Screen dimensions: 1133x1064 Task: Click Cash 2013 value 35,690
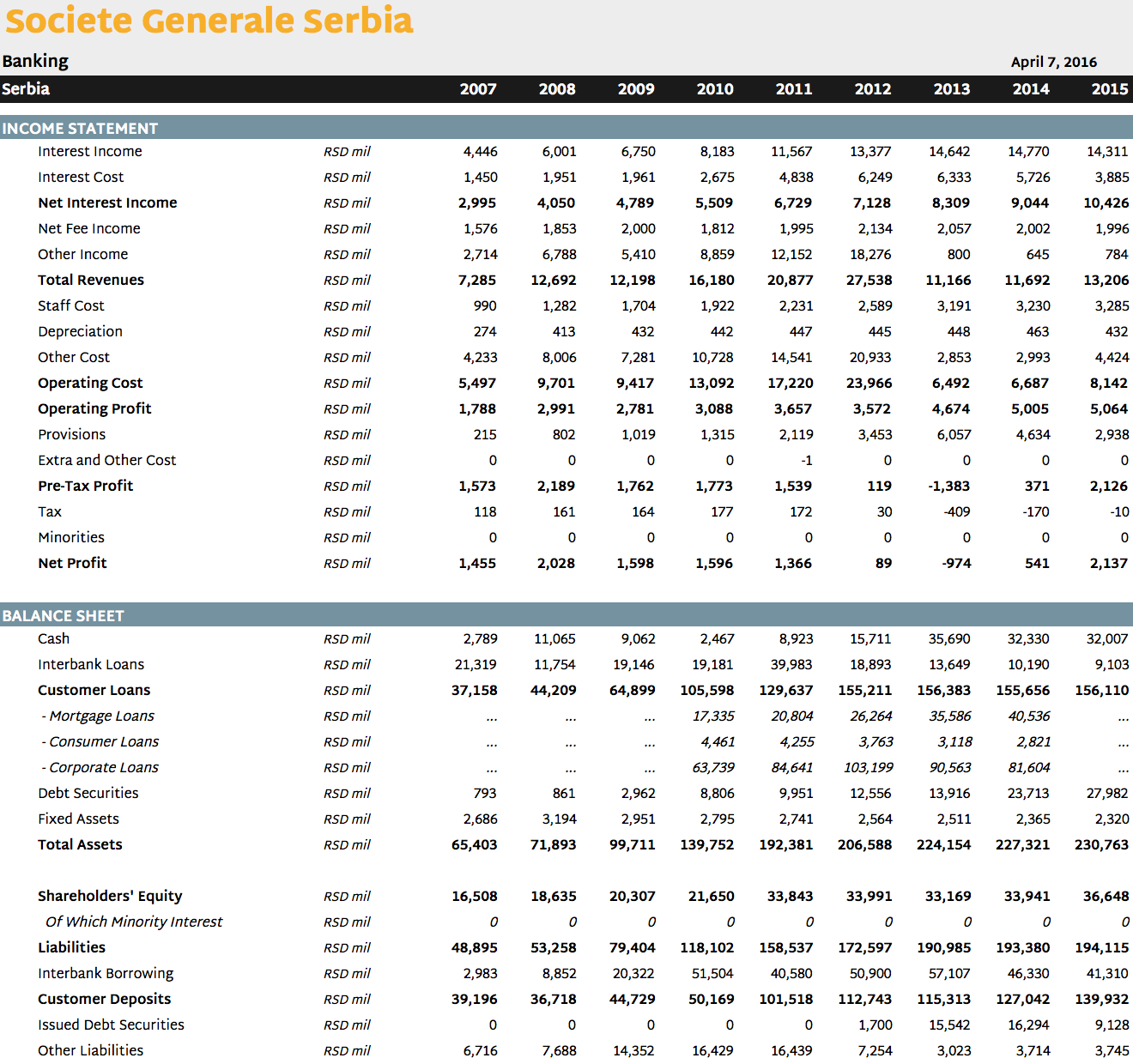[x=949, y=639]
